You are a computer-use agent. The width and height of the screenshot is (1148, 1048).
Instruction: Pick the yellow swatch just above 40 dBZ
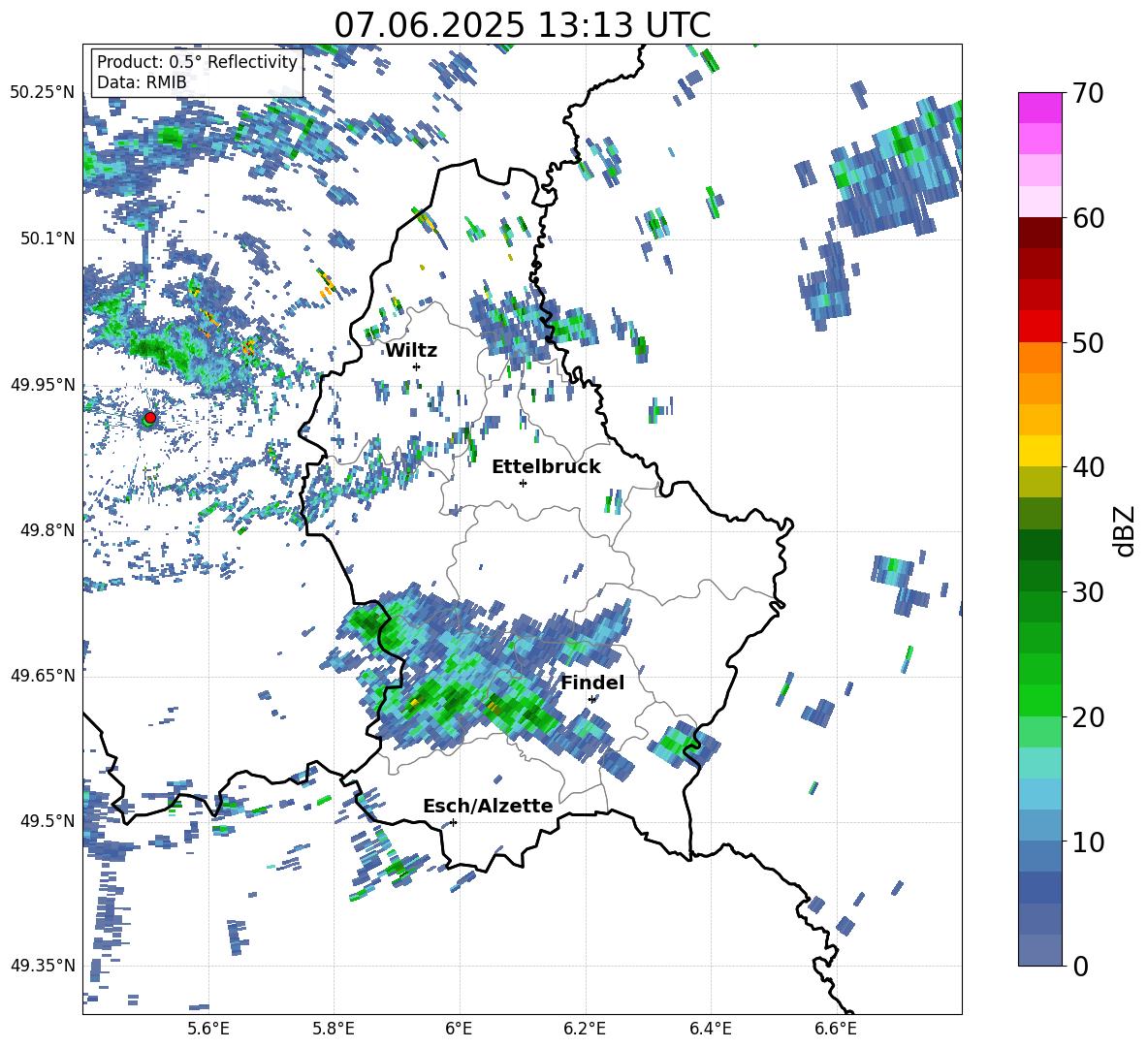click(x=1040, y=451)
